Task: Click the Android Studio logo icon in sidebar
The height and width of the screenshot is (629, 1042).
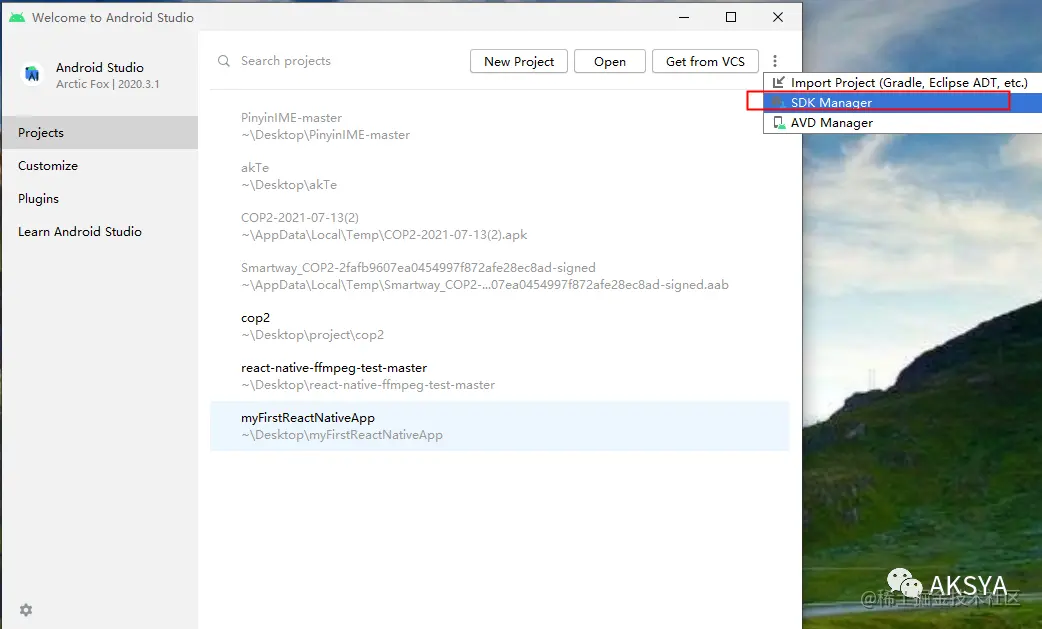Action: (31, 74)
